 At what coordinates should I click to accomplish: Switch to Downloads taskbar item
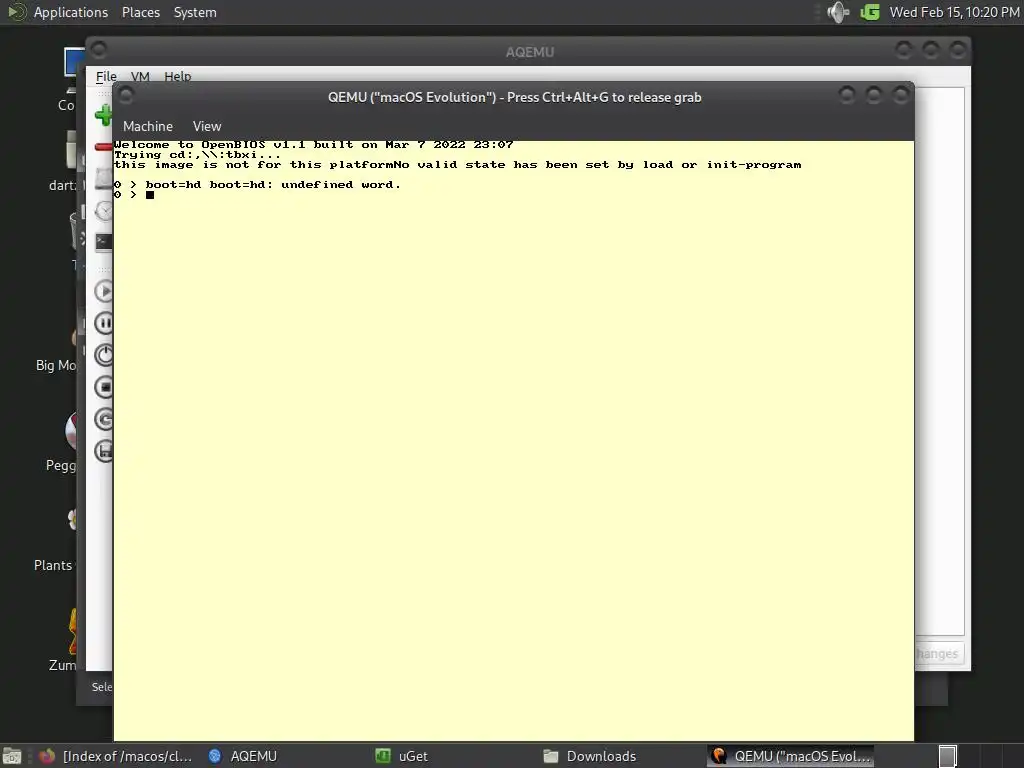coord(590,756)
